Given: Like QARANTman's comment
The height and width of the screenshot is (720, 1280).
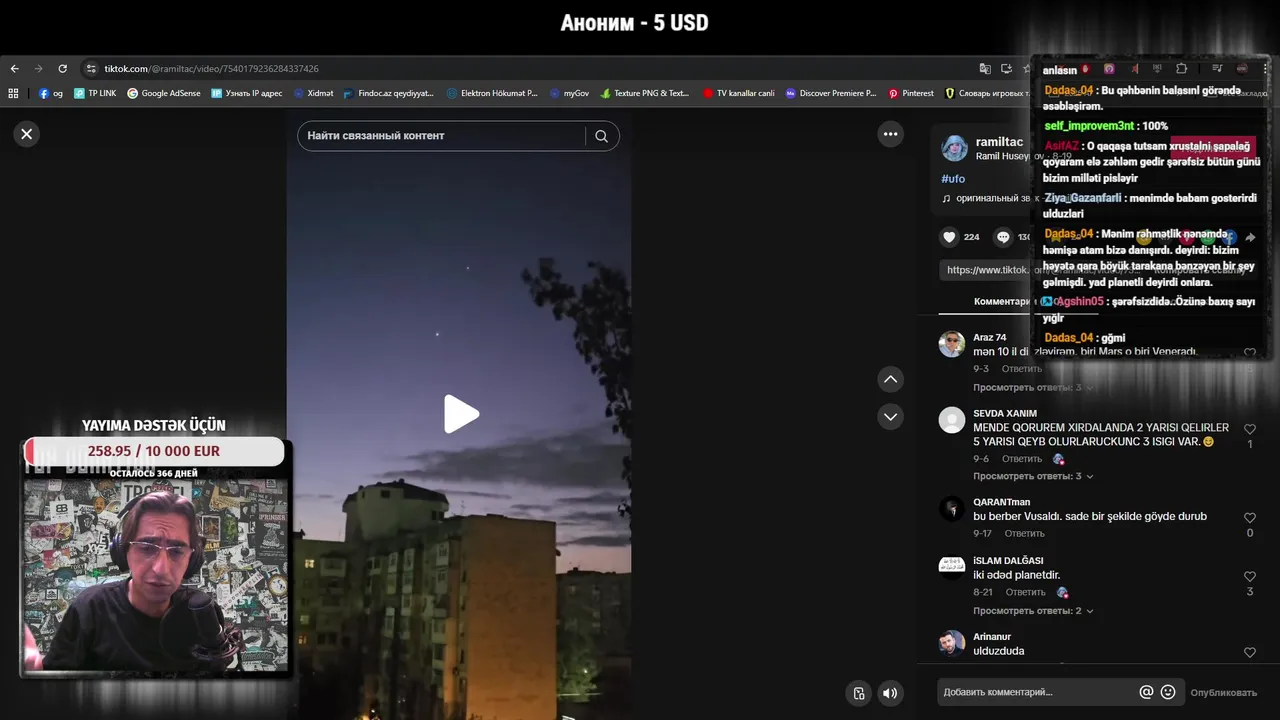Looking at the screenshot, I should [1249, 518].
